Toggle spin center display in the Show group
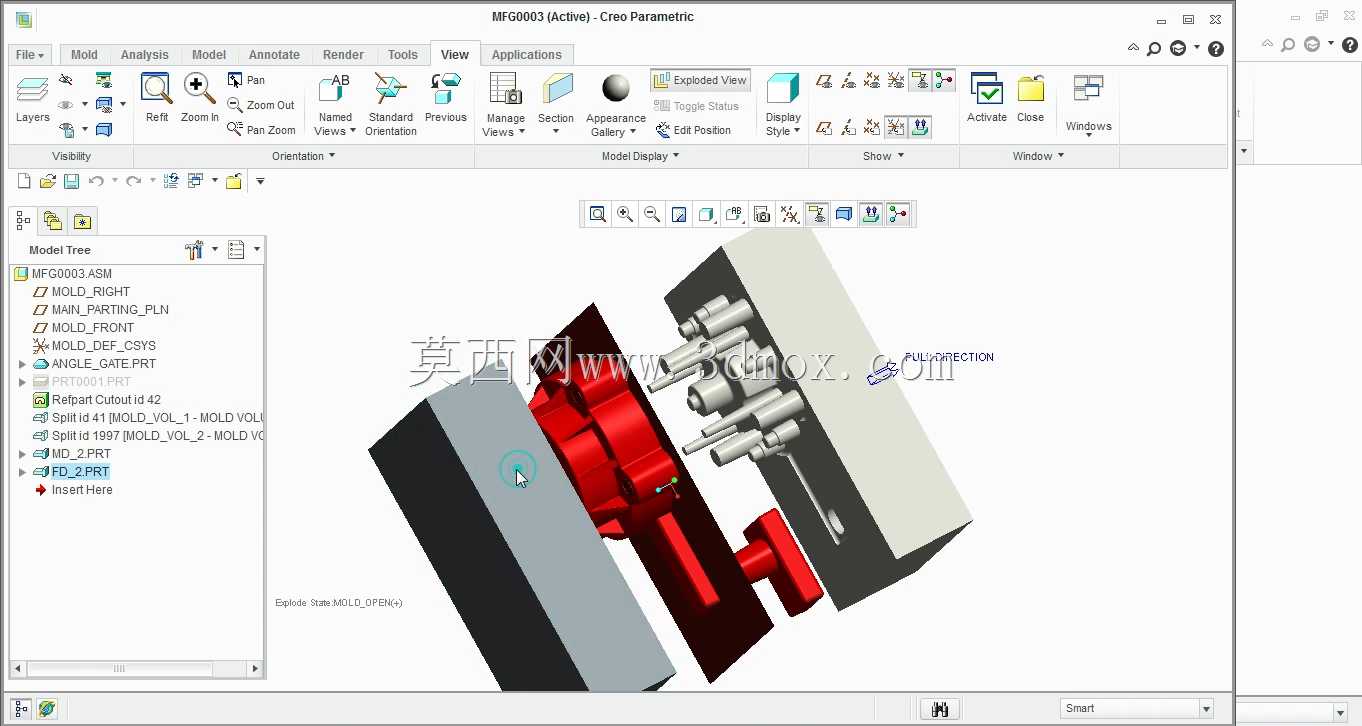Viewport: 1362px width, 726px height. pos(944,81)
